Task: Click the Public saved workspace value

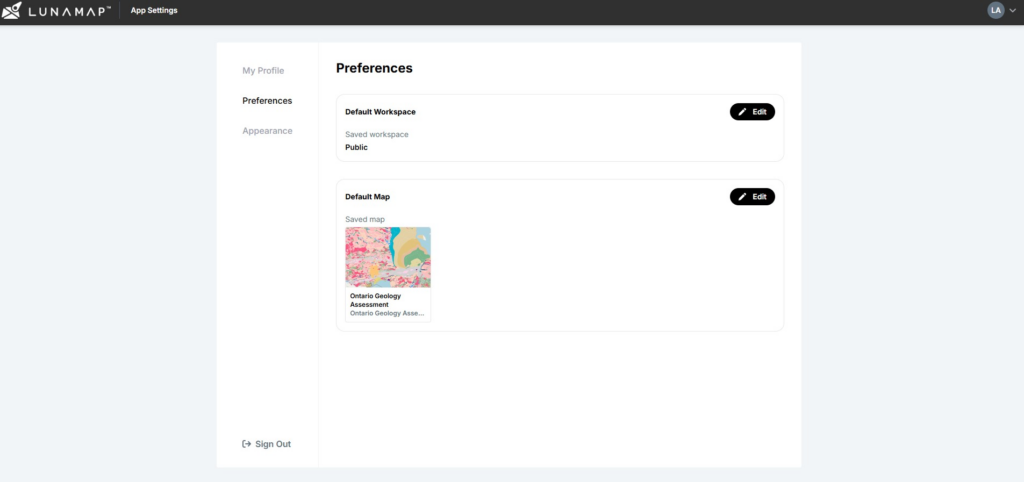Action: tap(356, 147)
